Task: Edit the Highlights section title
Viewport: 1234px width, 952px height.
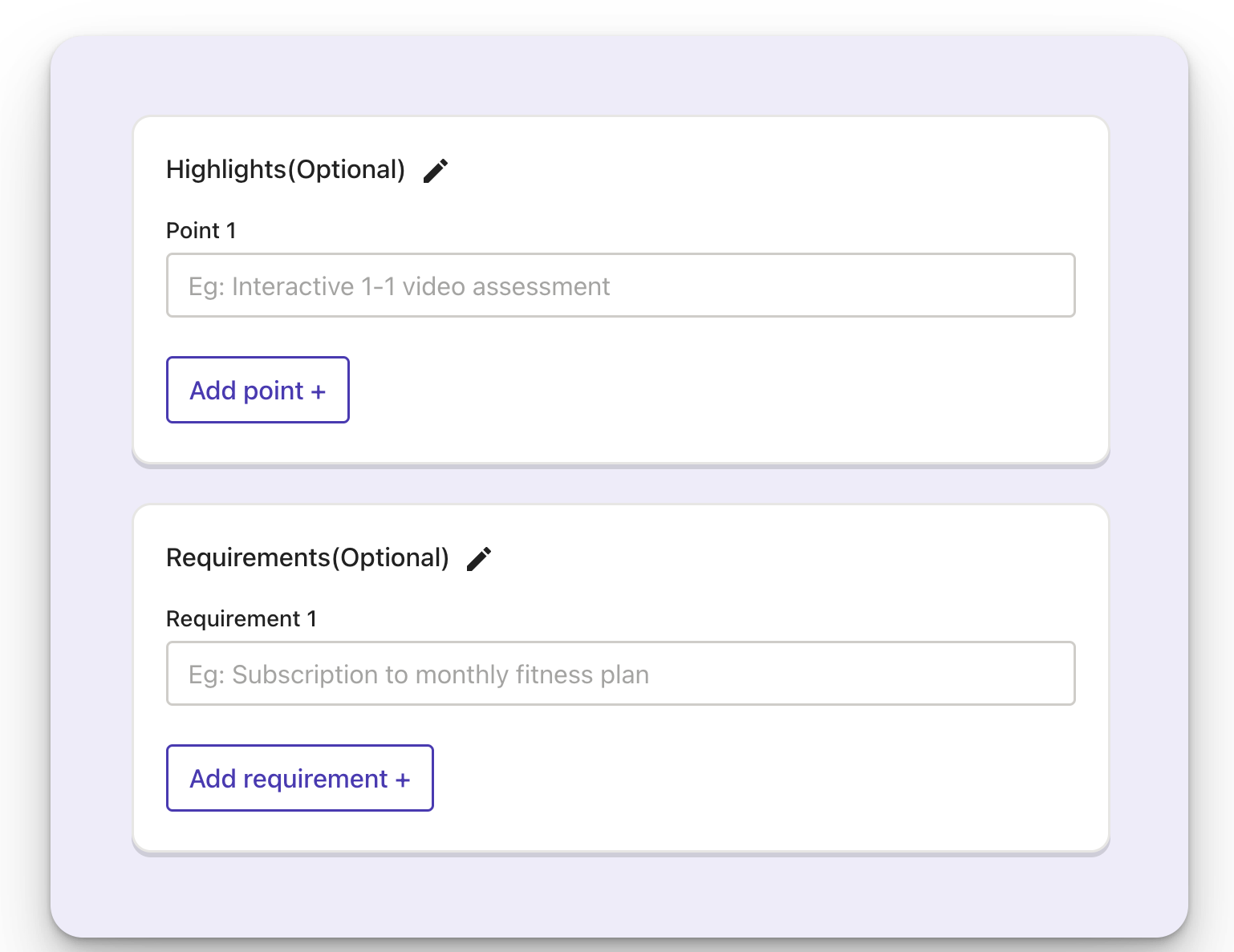Action: tap(436, 171)
